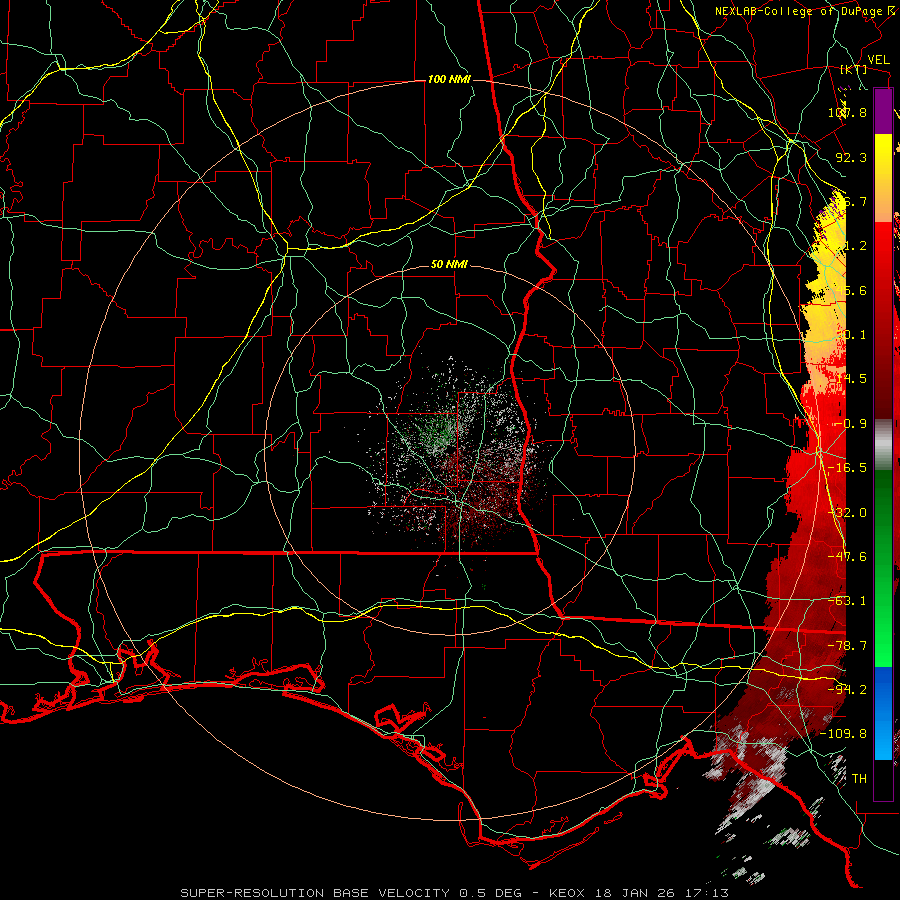The width and height of the screenshot is (900, 900).
Task: Pick the gray near-zero segment of color bar
Action: click(883, 445)
